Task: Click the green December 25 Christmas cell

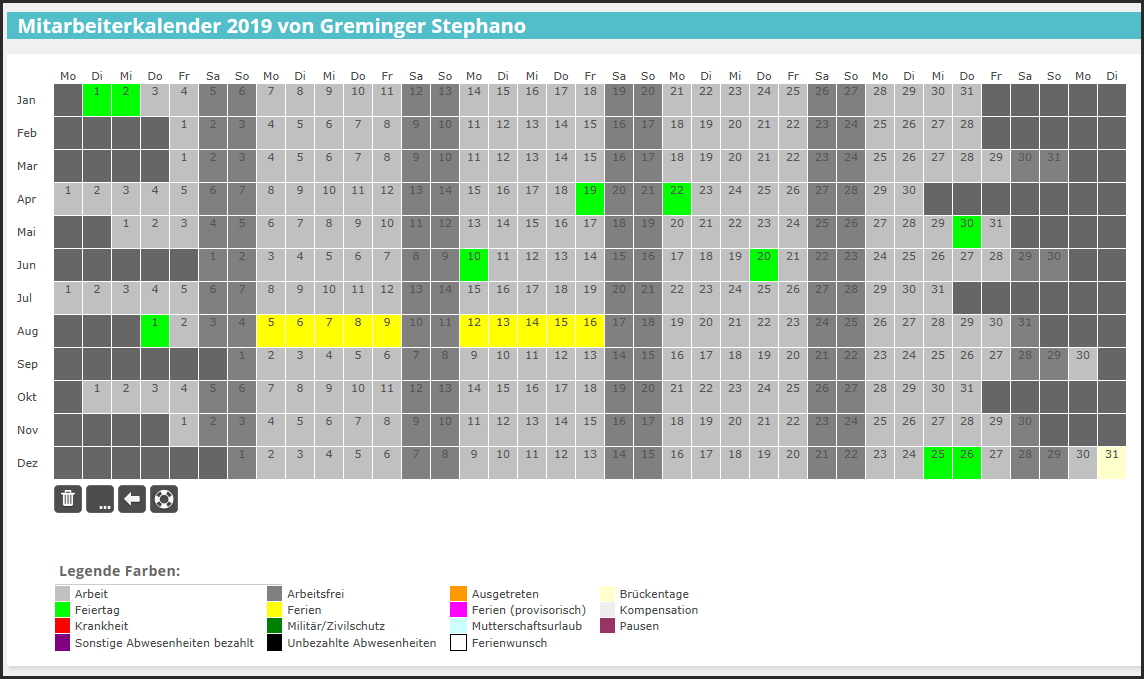Action: pos(937,463)
